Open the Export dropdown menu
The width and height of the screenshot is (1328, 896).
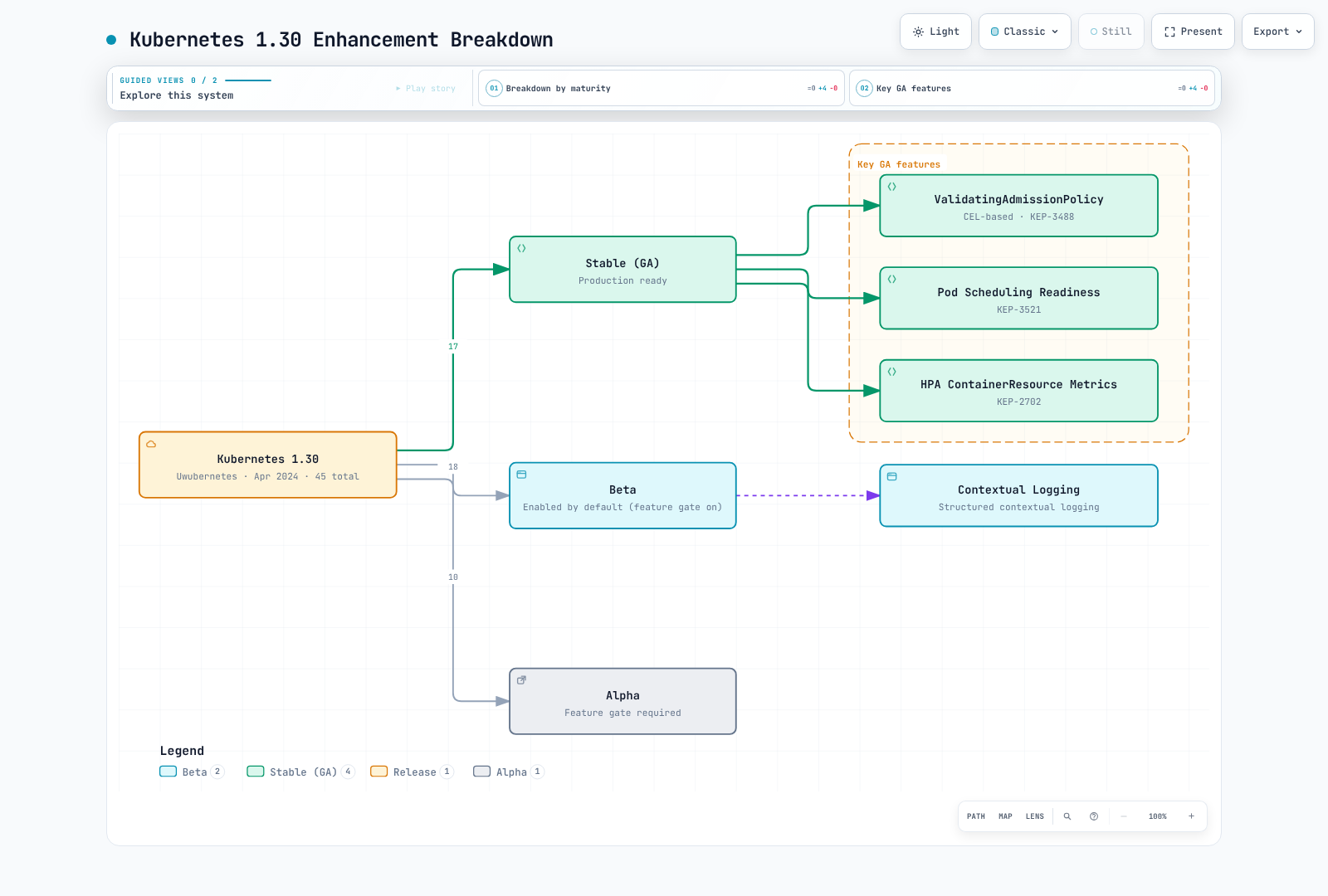(1277, 32)
